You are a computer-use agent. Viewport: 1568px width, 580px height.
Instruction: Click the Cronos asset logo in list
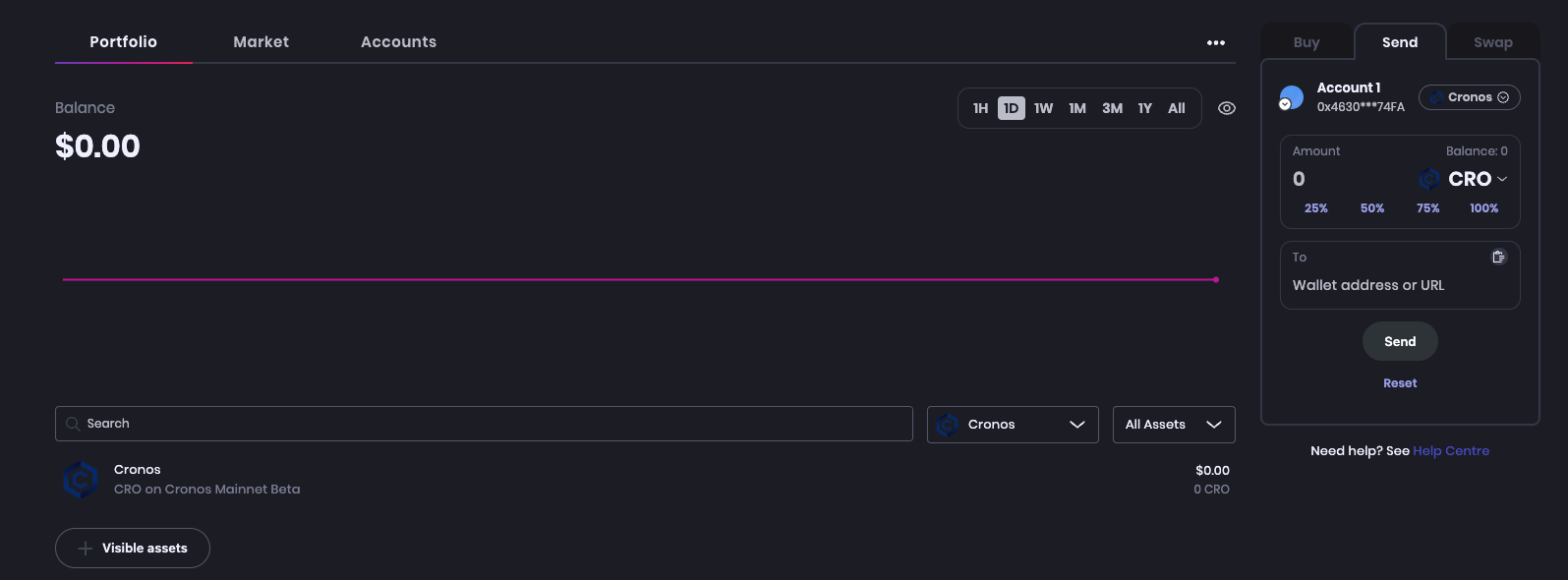point(81,480)
